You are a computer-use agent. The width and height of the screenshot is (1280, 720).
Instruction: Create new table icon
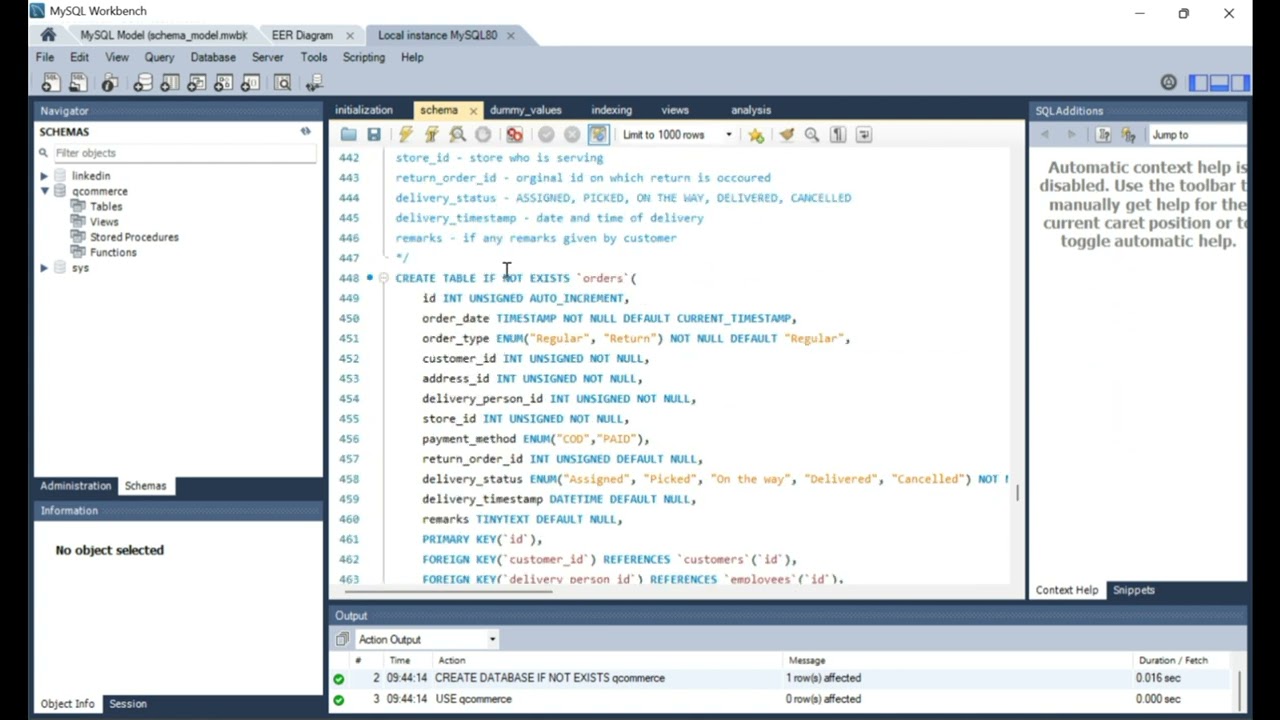pyautogui.click(x=170, y=84)
